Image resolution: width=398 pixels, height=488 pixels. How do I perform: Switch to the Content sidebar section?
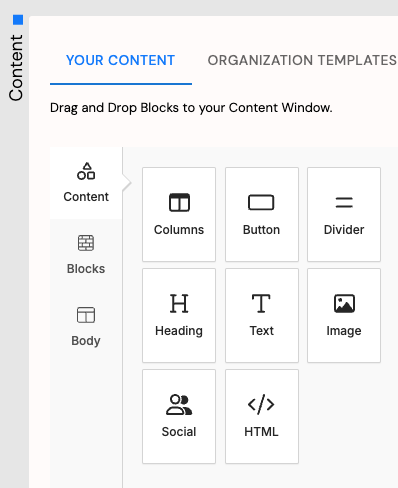pyautogui.click(x=86, y=183)
